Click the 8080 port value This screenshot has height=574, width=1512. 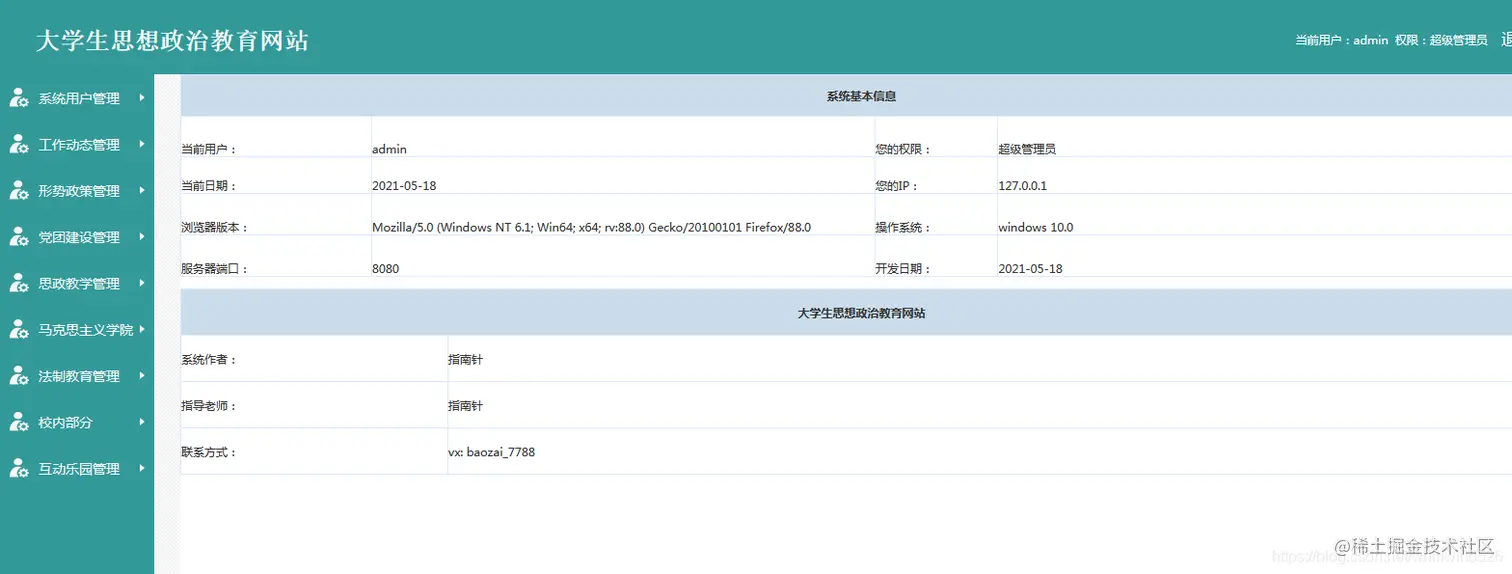pyautogui.click(x=385, y=269)
